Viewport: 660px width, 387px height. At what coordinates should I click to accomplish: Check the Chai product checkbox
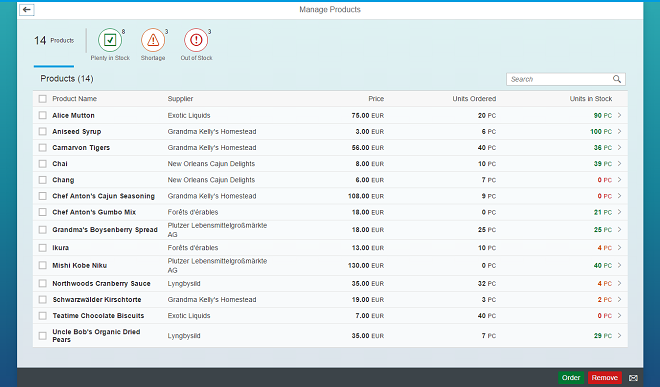(x=43, y=163)
